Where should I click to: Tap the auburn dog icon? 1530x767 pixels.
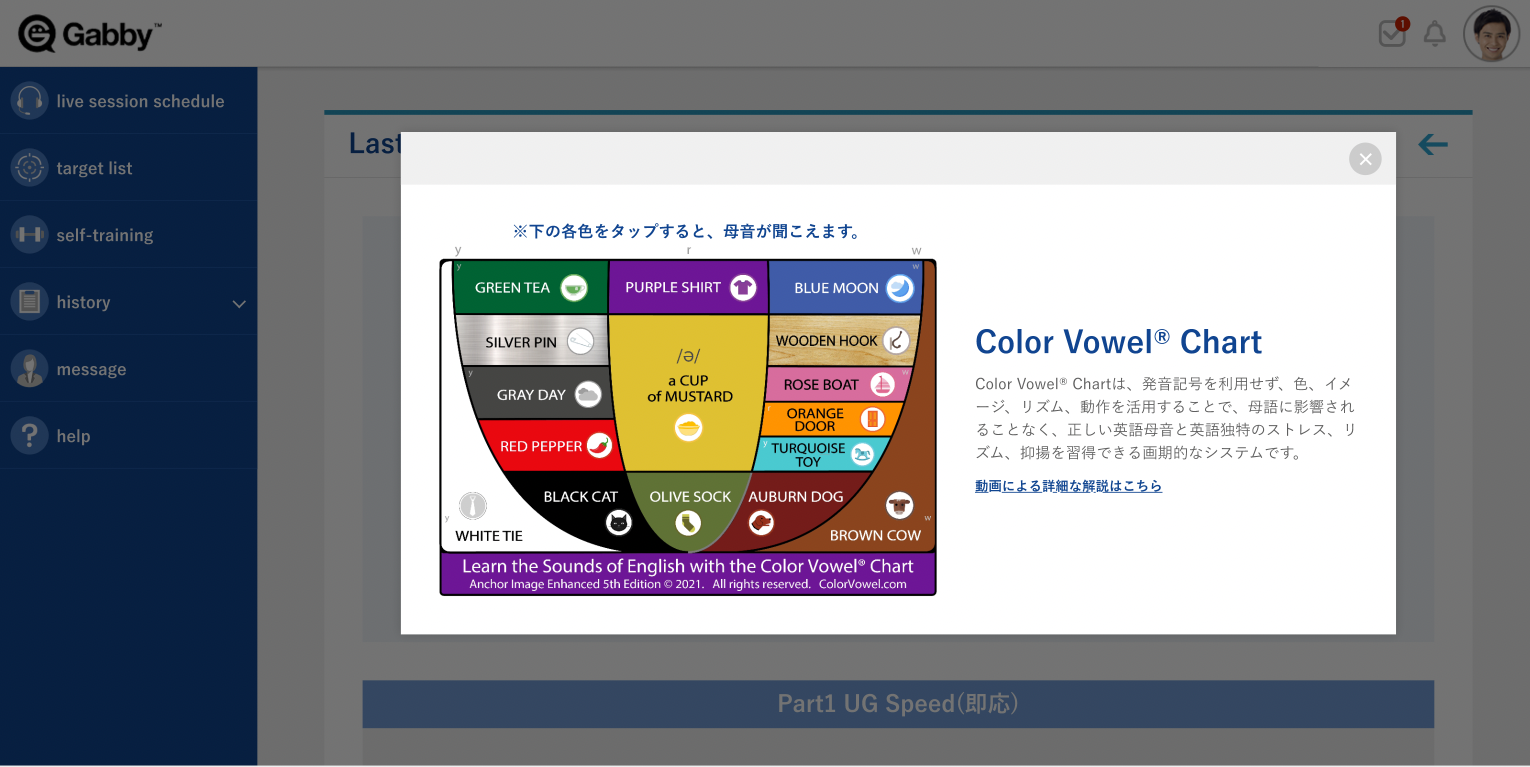761,522
